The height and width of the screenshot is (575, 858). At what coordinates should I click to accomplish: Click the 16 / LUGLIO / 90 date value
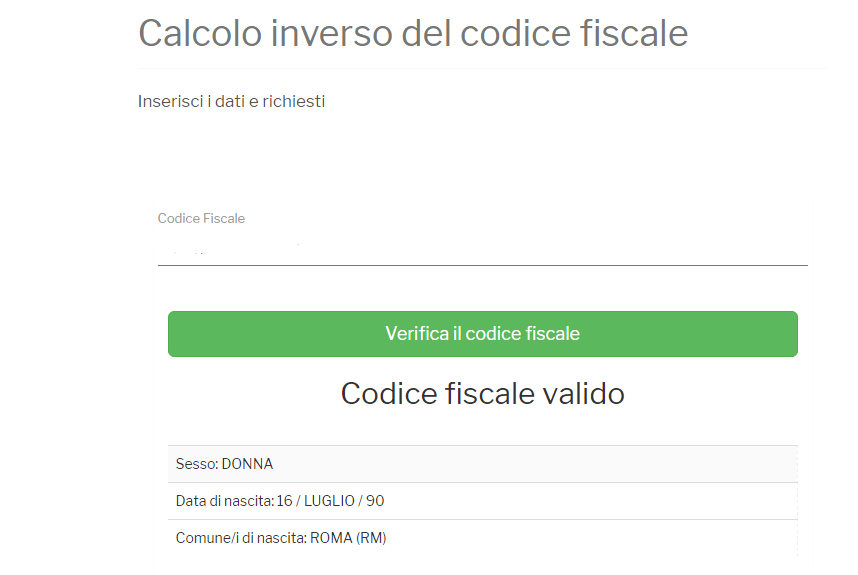(x=331, y=501)
